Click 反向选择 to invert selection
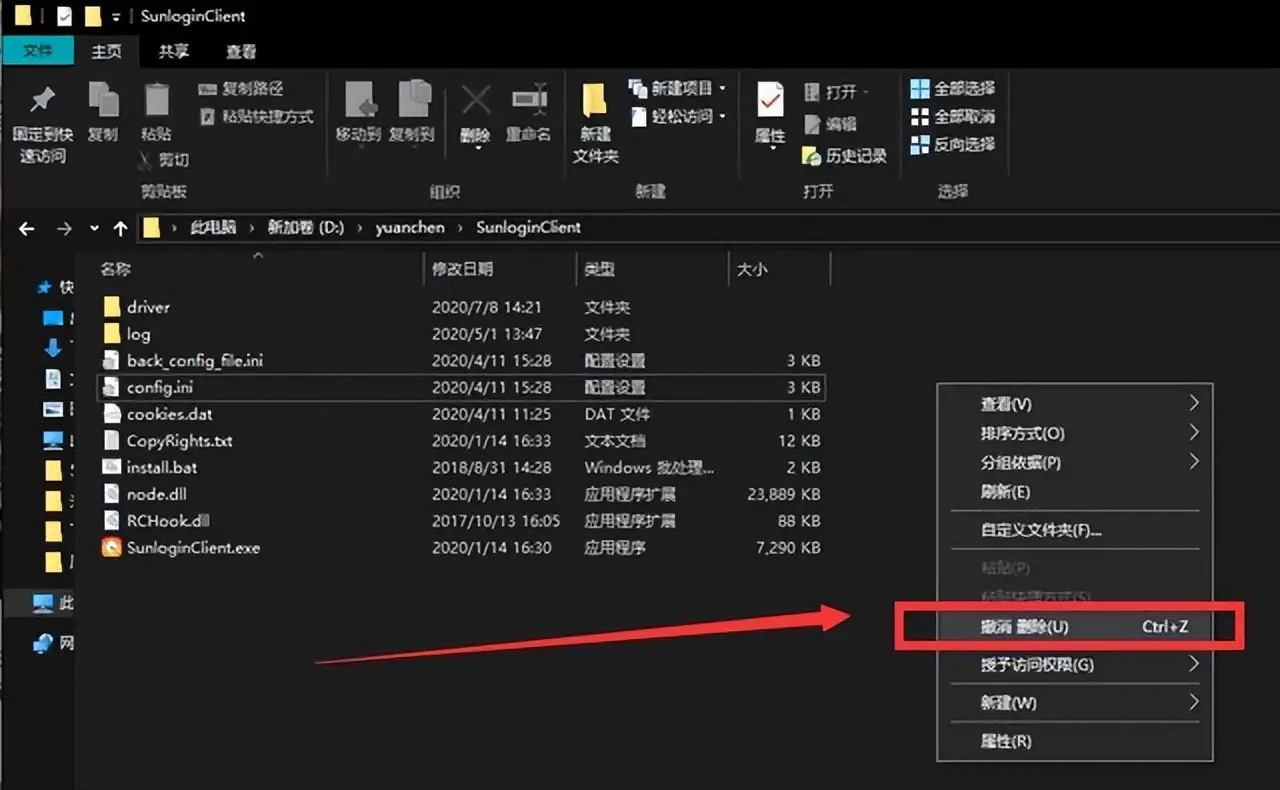This screenshot has height=790, width=1280. click(953, 143)
